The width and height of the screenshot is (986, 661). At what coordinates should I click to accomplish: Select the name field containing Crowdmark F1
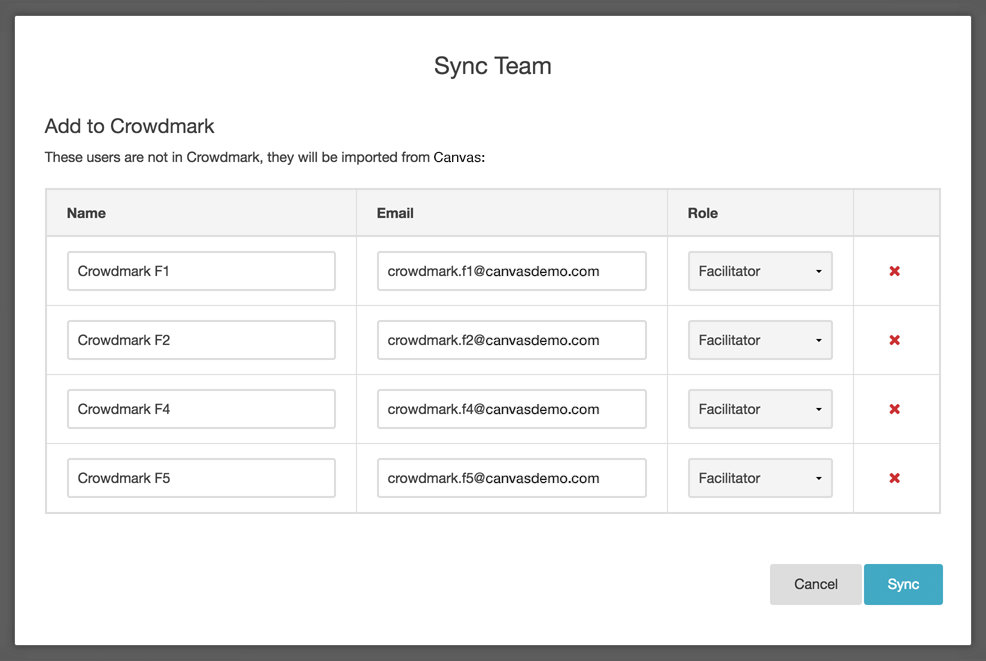pos(200,270)
